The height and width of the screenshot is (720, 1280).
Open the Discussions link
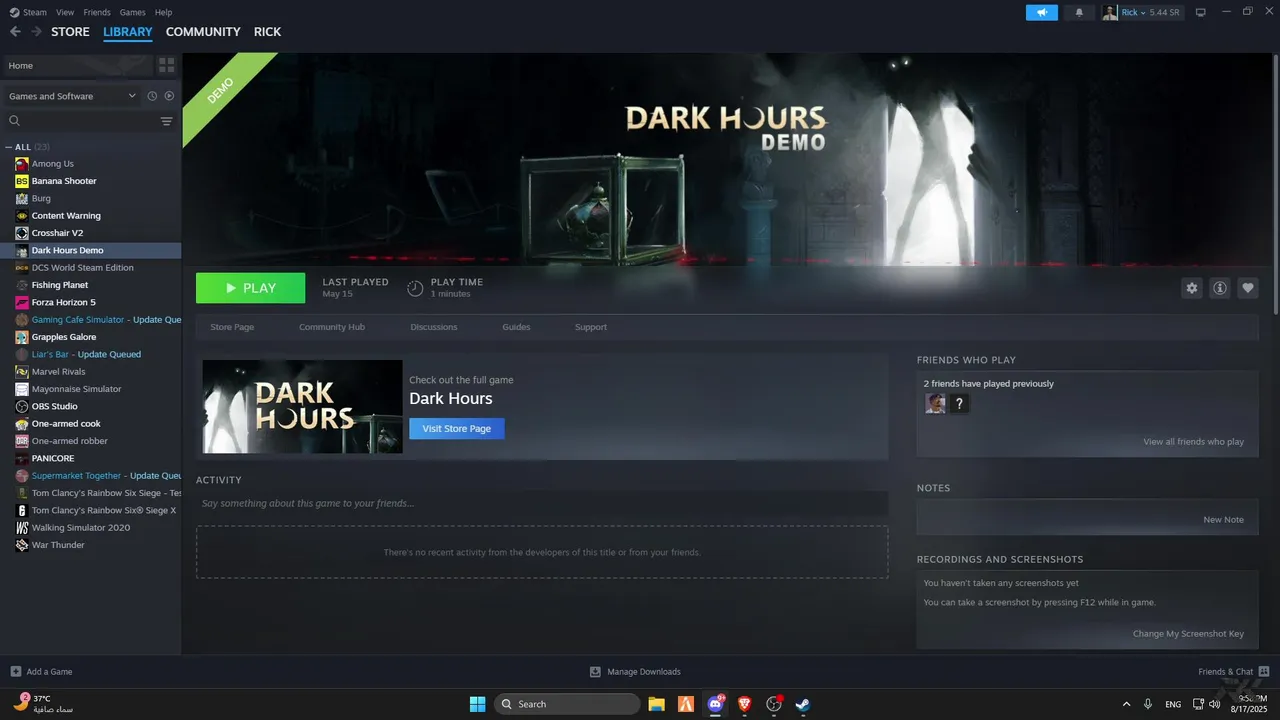click(434, 327)
